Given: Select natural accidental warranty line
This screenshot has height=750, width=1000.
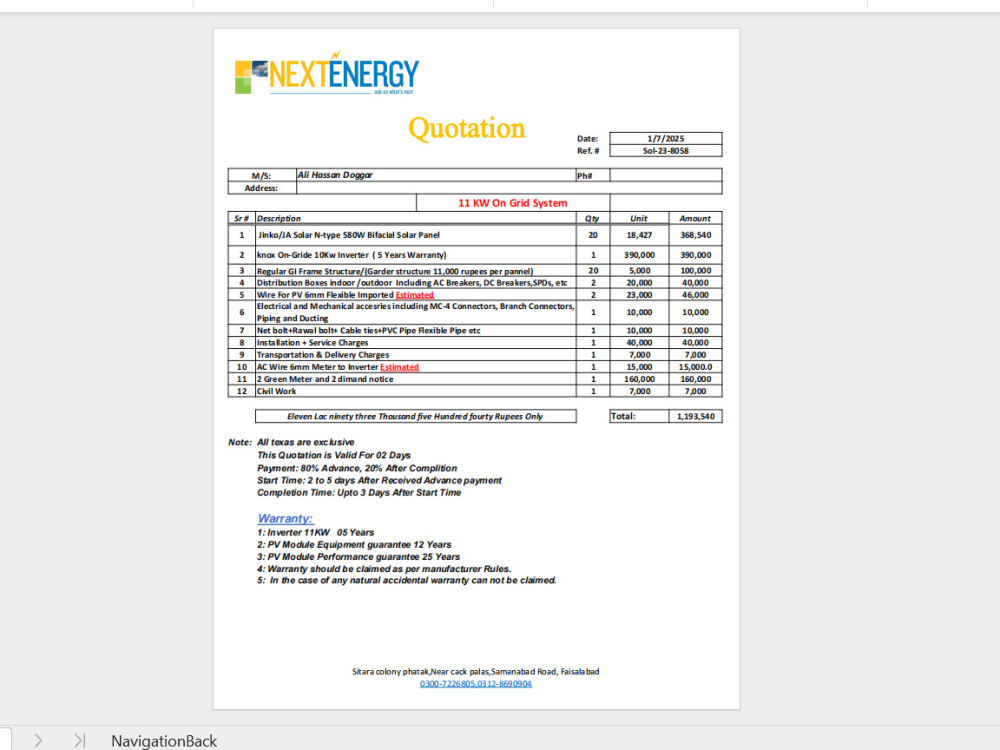Looking at the screenshot, I should point(406,580).
